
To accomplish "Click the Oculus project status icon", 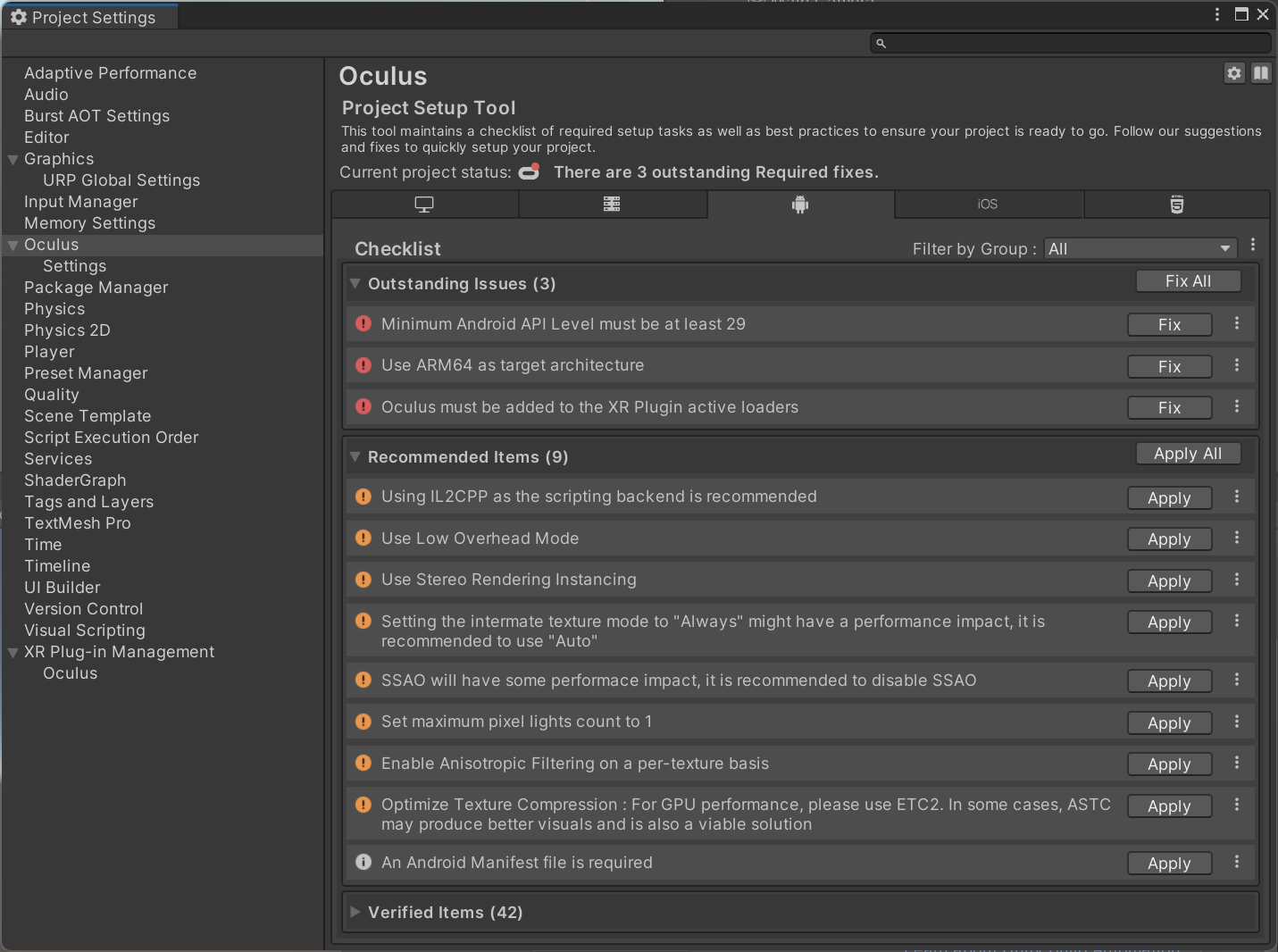I will 530,171.
